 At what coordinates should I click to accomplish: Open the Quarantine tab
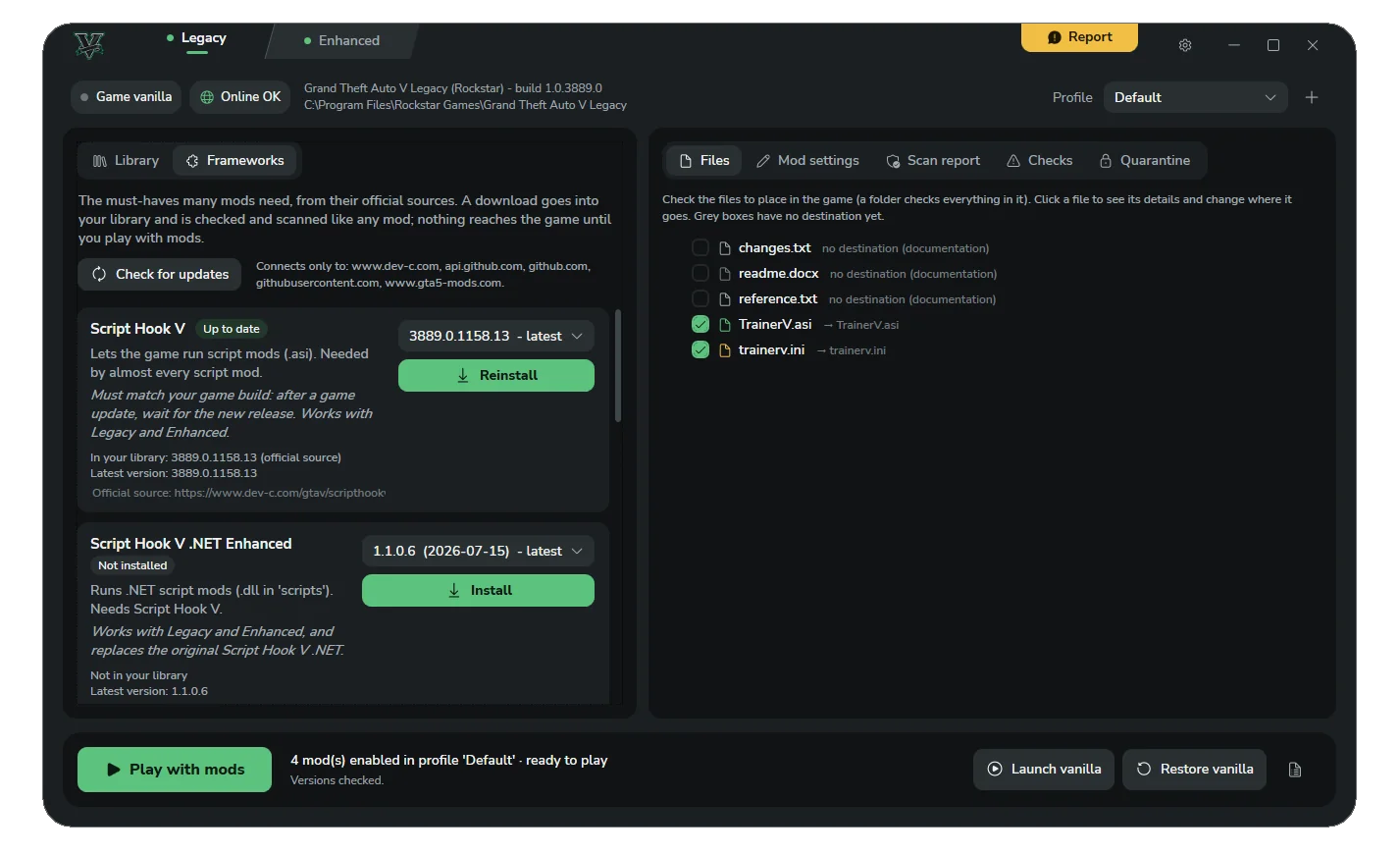pos(1145,161)
